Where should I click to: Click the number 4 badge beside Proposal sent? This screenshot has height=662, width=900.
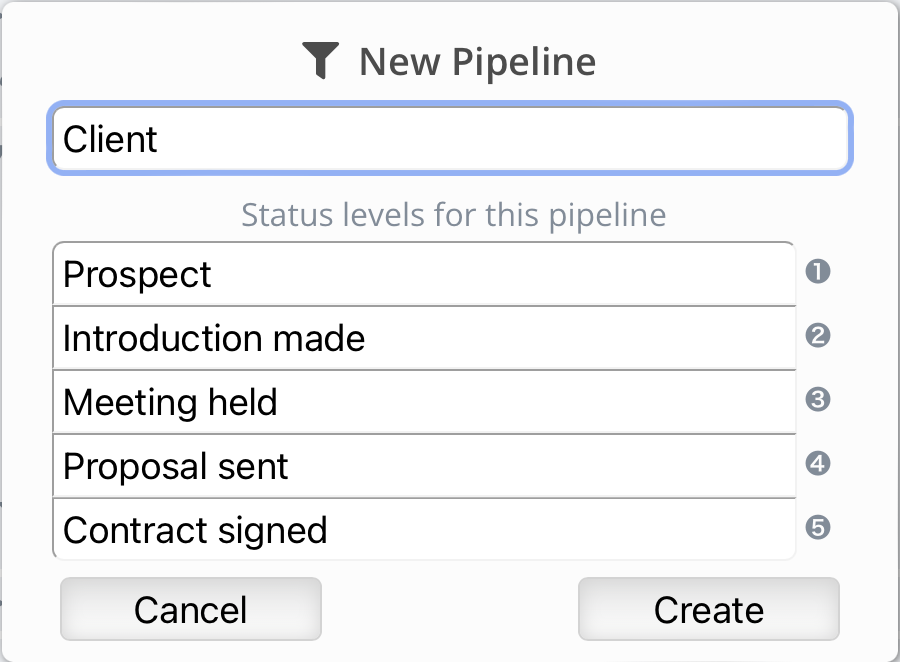tap(818, 464)
